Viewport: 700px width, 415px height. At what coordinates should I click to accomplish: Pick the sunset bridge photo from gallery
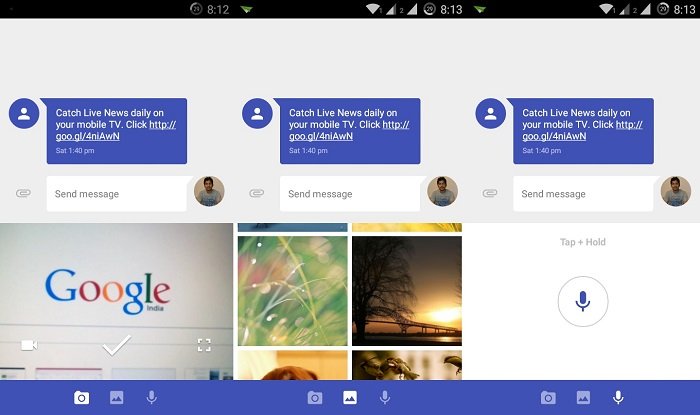tap(407, 291)
